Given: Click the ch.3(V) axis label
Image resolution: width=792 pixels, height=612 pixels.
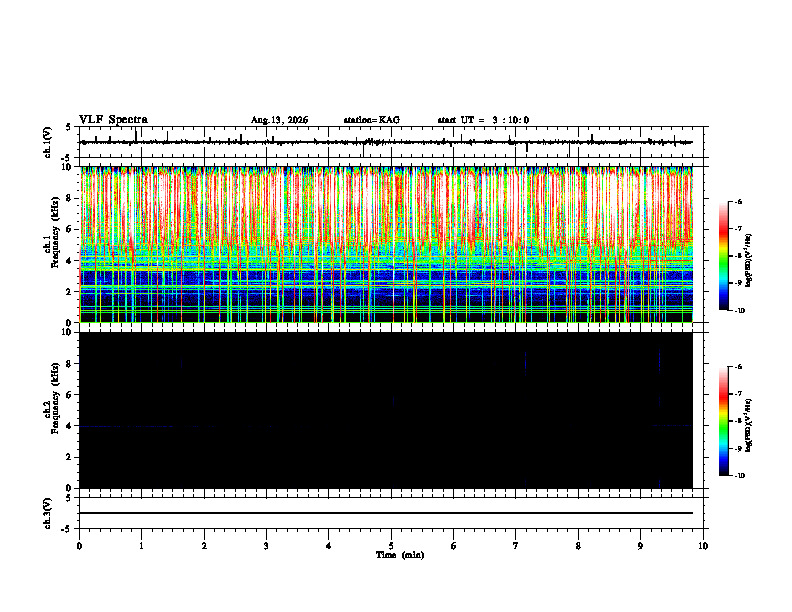Looking at the screenshot, I should point(48,513).
